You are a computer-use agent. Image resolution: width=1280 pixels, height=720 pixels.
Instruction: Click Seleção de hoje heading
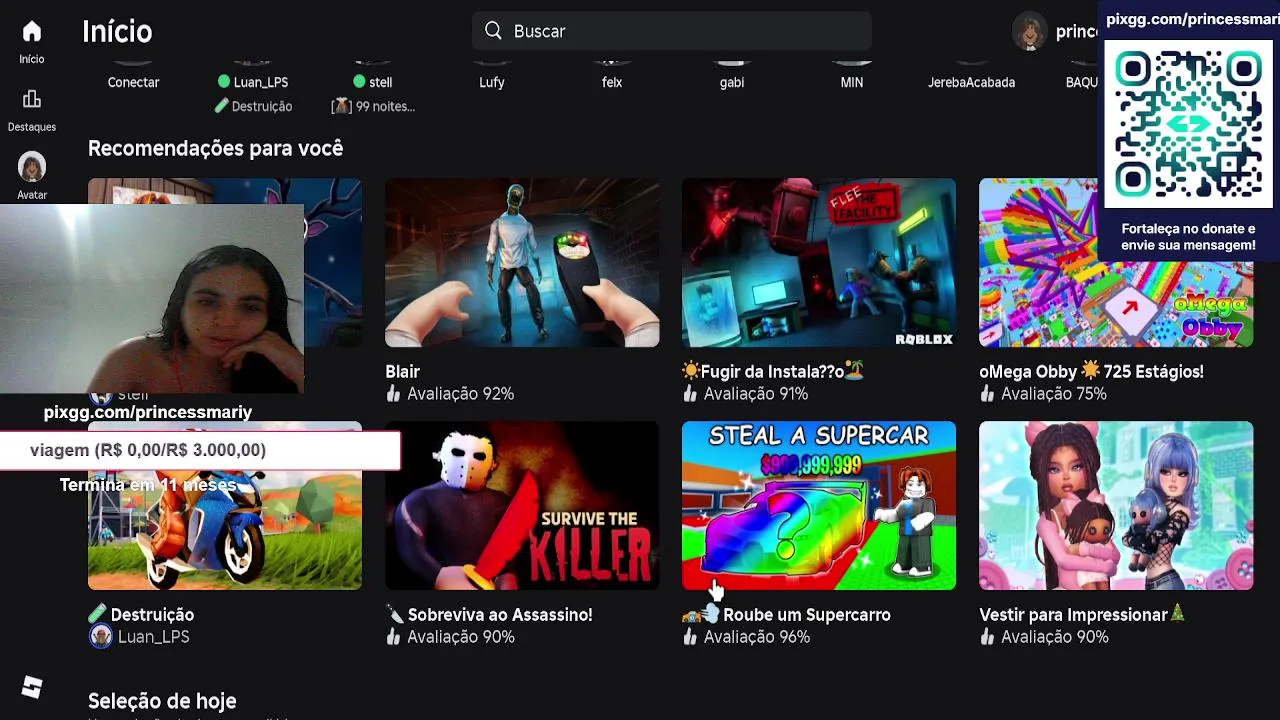click(x=162, y=701)
